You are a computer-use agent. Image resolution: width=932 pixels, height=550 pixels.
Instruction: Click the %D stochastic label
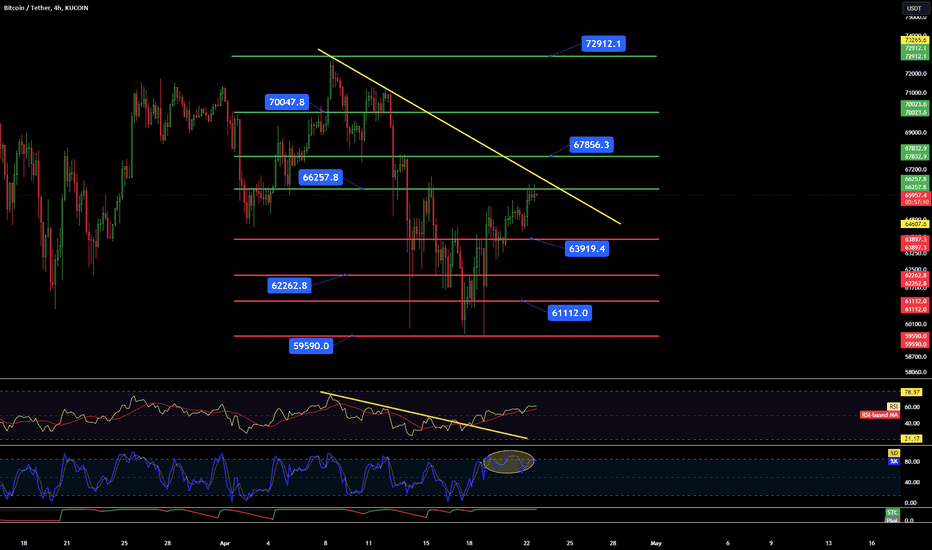pos(893,453)
